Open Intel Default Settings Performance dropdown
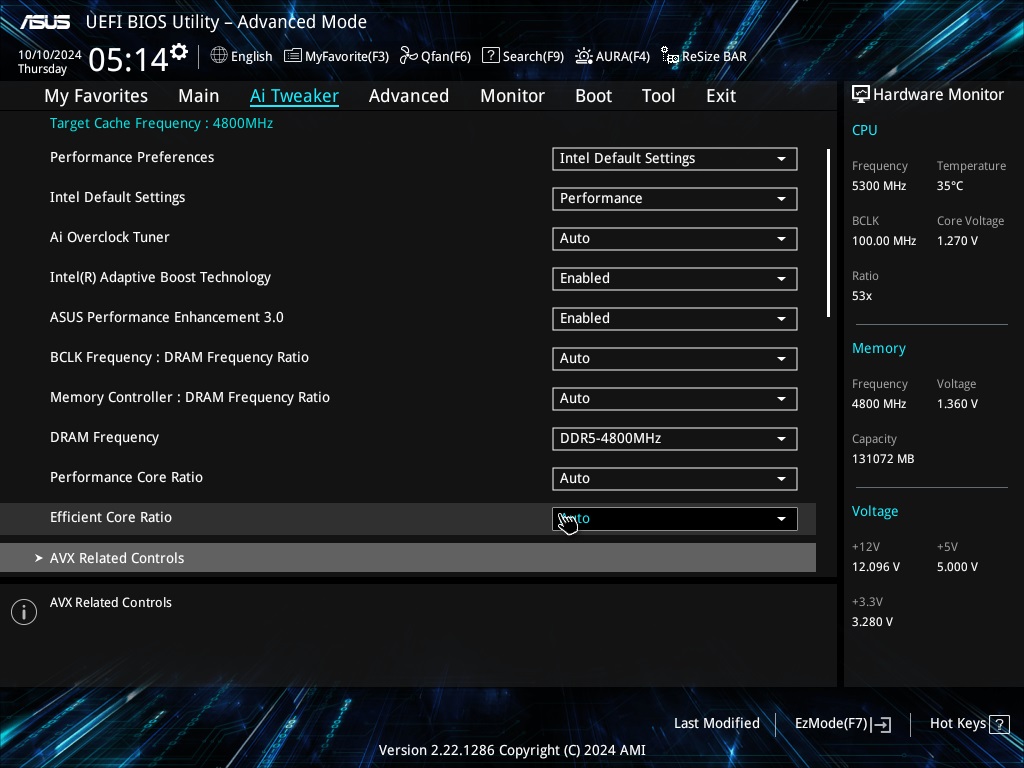1024x768 pixels. pos(675,199)
